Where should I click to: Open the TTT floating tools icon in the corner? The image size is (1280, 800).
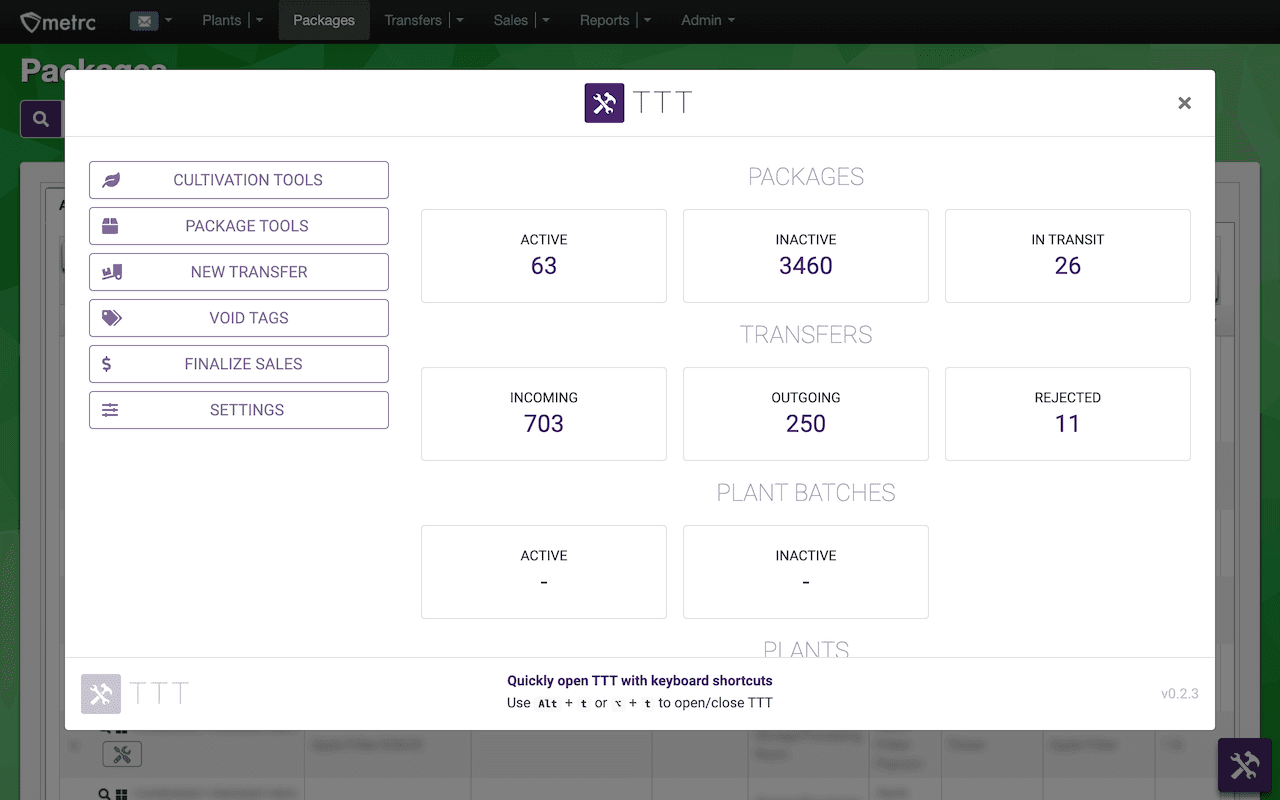(x=1244, y=765)
